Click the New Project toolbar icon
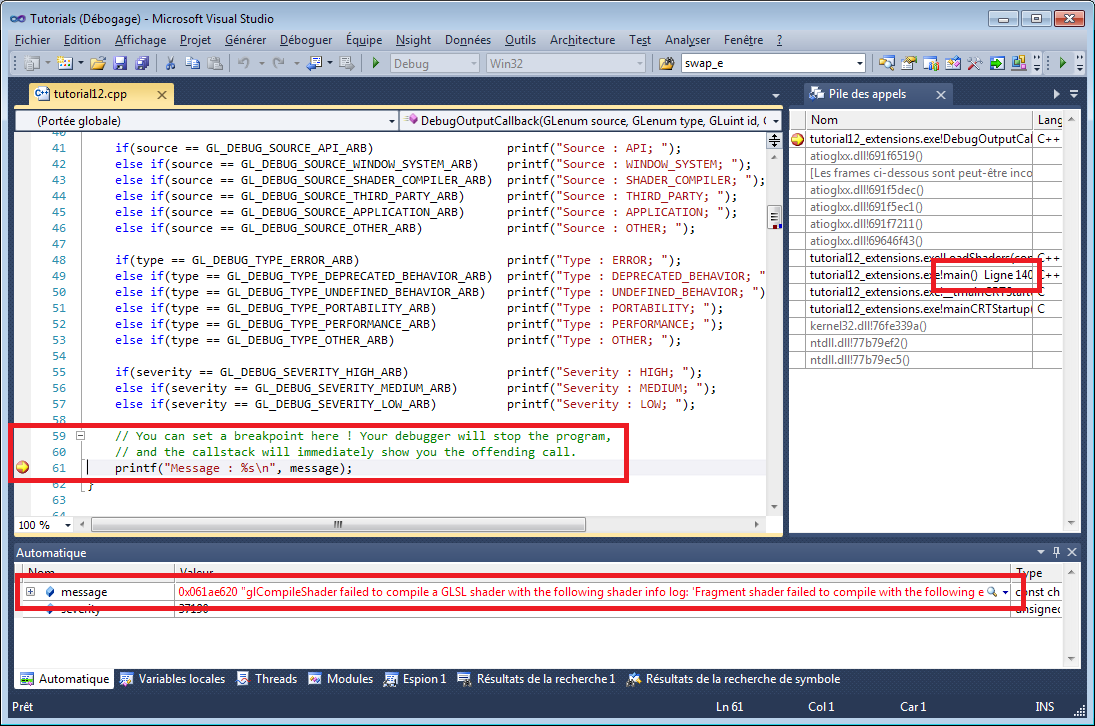 click(31, 64)
